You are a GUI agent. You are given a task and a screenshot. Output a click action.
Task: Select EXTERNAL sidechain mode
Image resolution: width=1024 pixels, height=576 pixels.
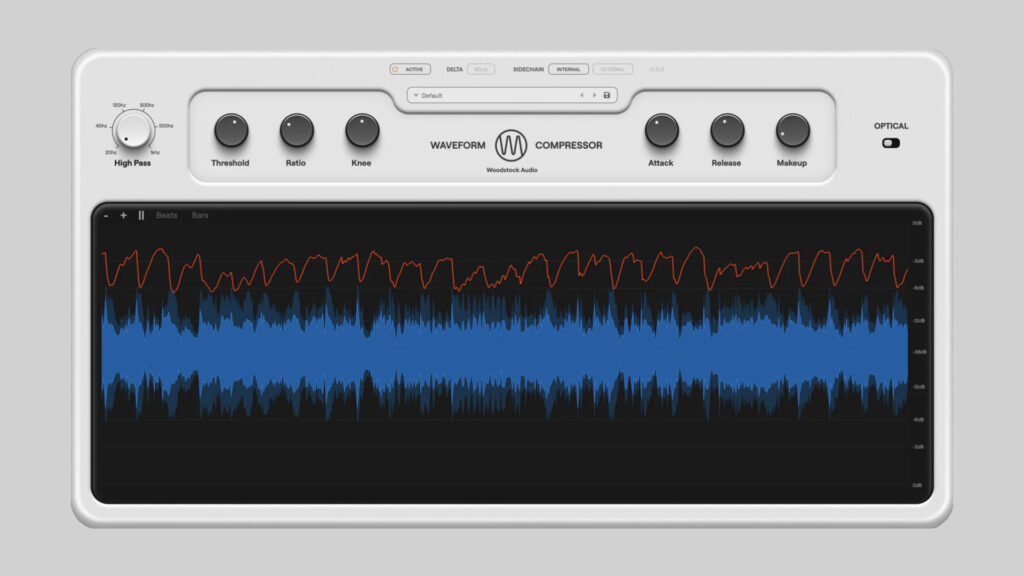pos(612,69)
